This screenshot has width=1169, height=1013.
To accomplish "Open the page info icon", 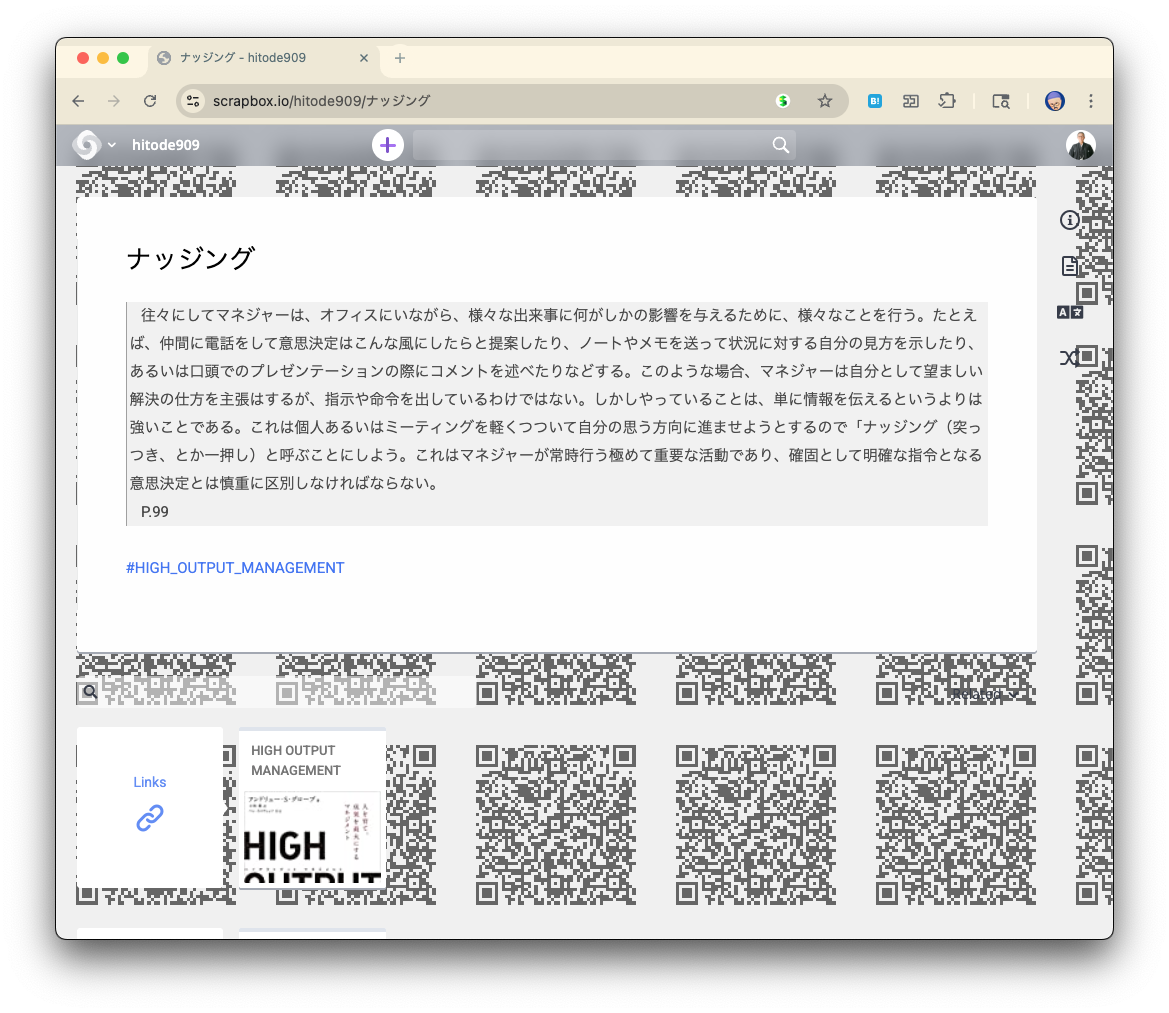I will click(1069, 220).
